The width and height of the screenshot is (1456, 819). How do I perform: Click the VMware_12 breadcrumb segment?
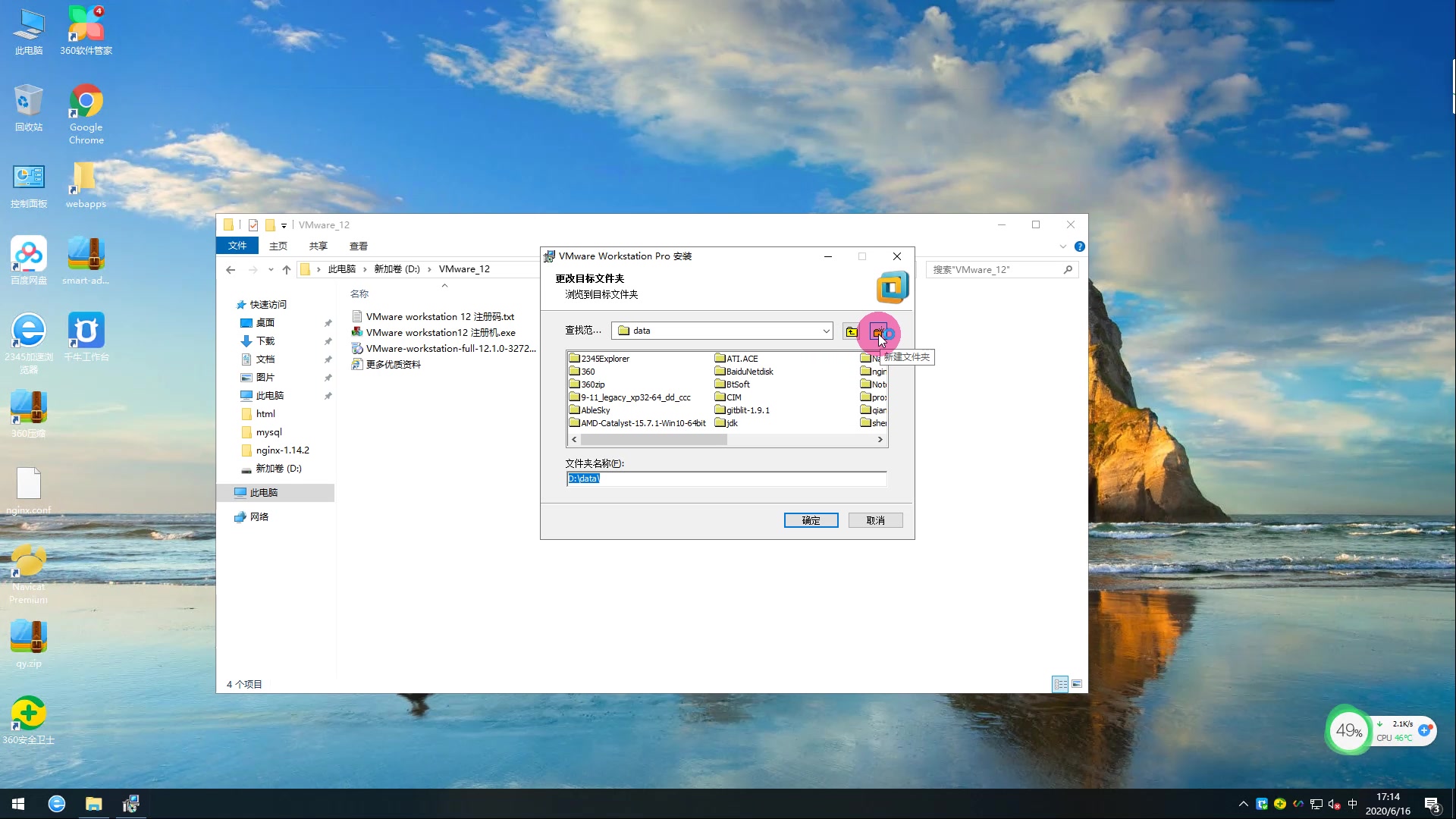click(464, 269)
